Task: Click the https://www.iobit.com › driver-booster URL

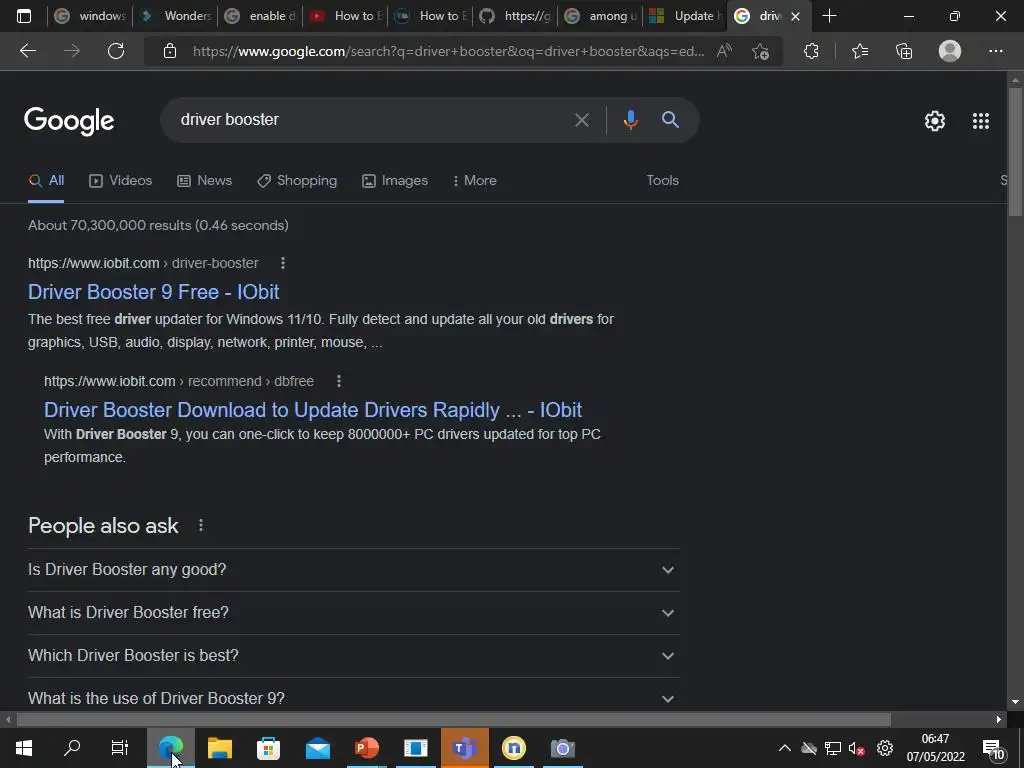Action: [143, 263]
